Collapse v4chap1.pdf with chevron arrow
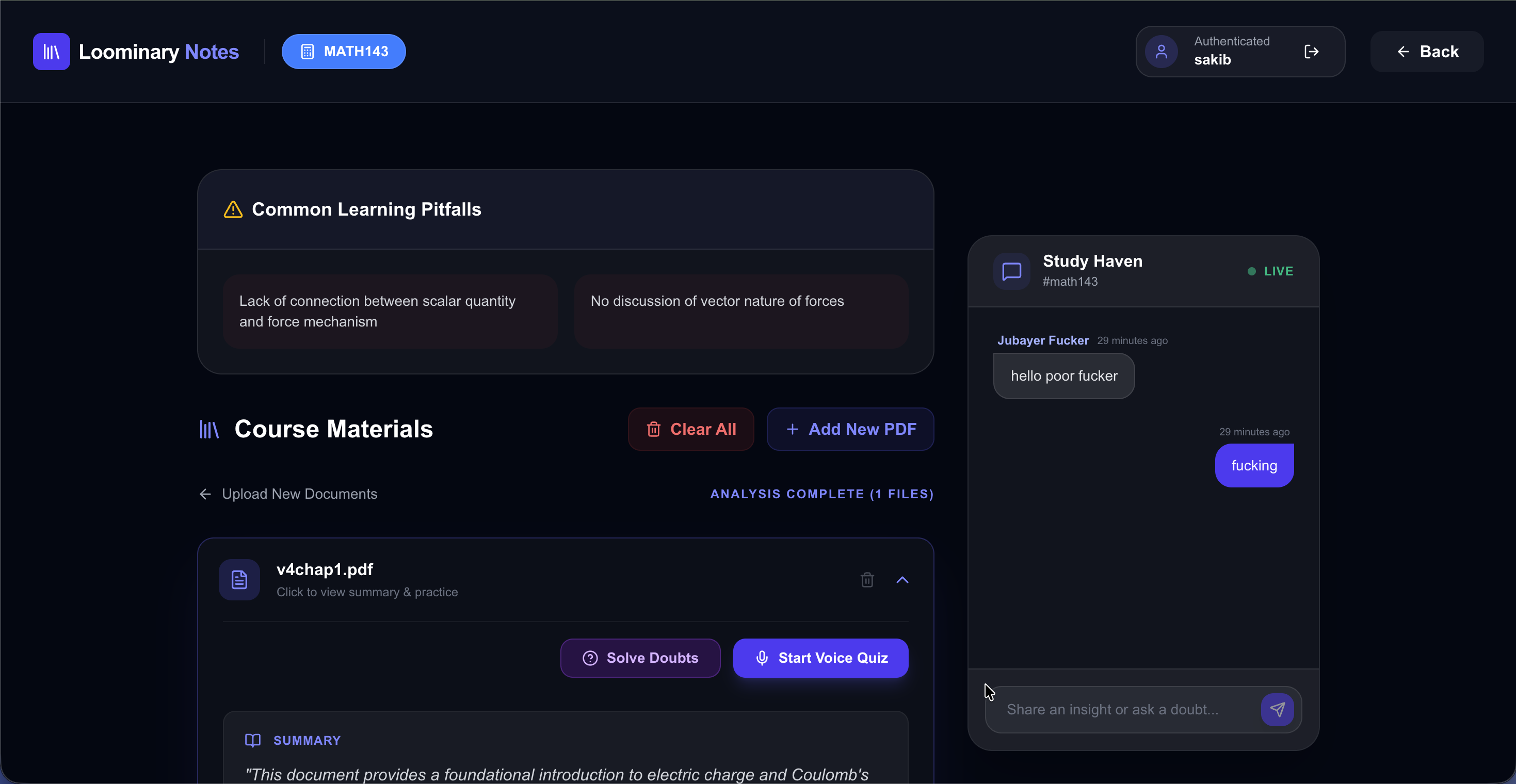The height and width of the screenshot is (784, 1516). coord(902,580)
